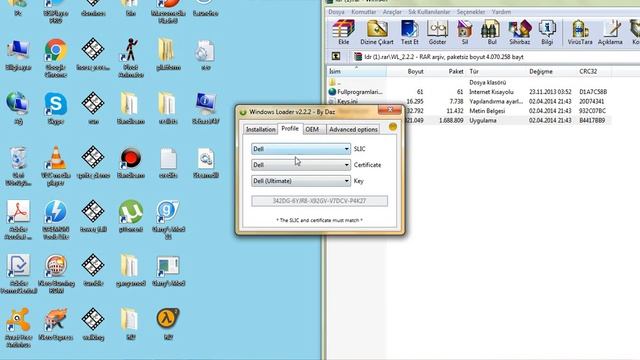640x360 pixels.
Task: Click the VirüsTara scan icon in WinRAR
Action: [580, 32]
